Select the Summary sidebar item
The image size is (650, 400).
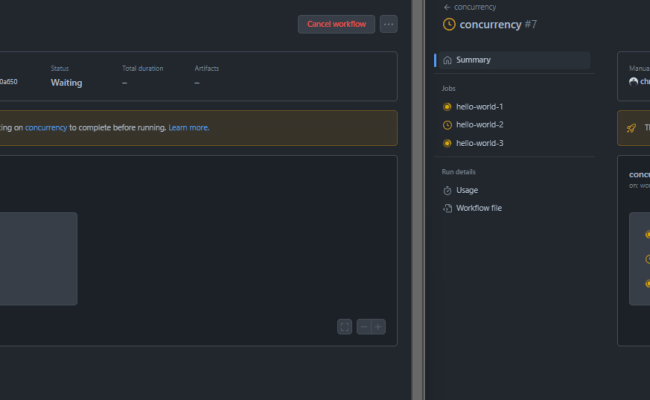(512, 60)
